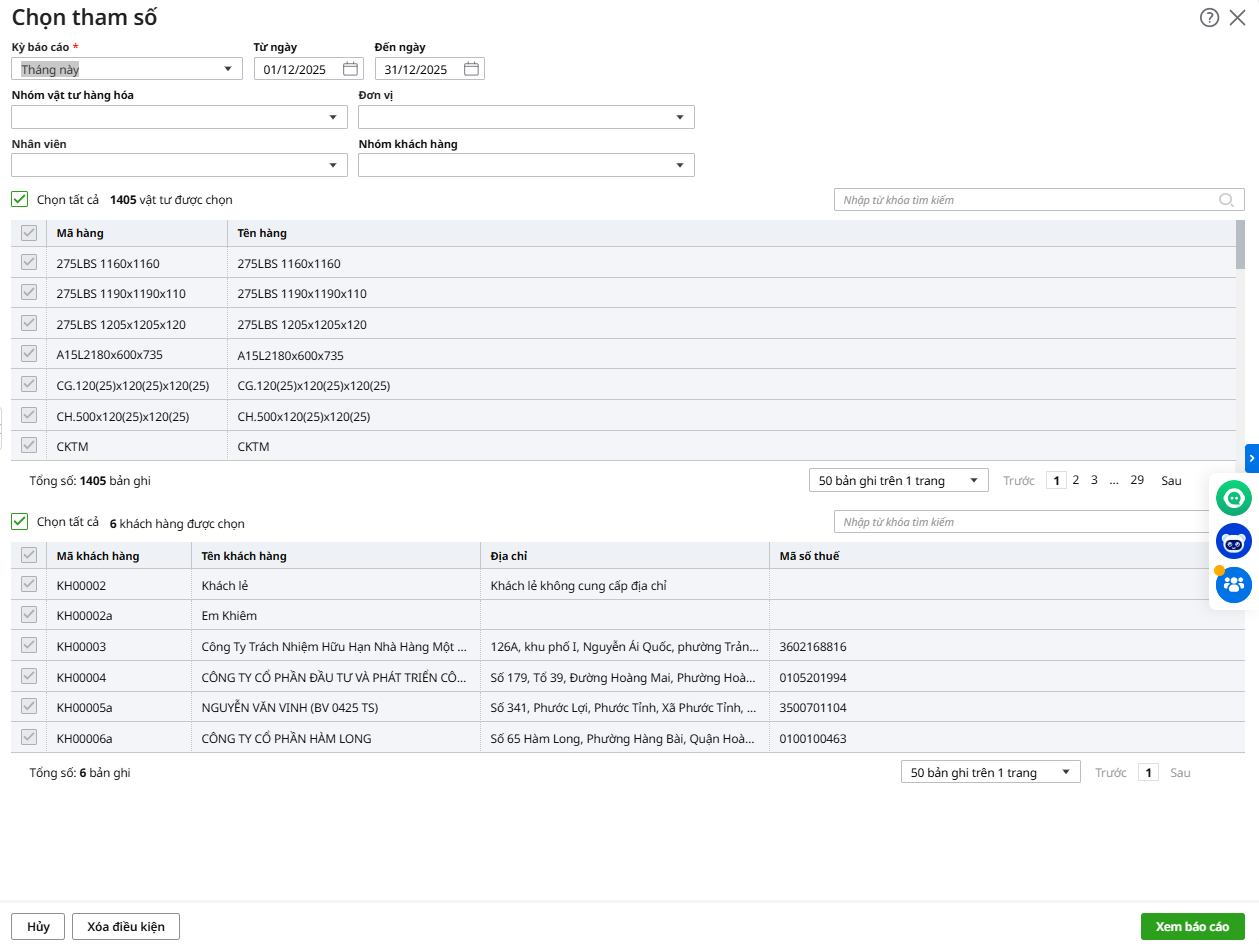Expand the blue right-side panel arrow
Image resolution: width=1259 pixels, height=944 pixels.
click(x=1252, y=457)
